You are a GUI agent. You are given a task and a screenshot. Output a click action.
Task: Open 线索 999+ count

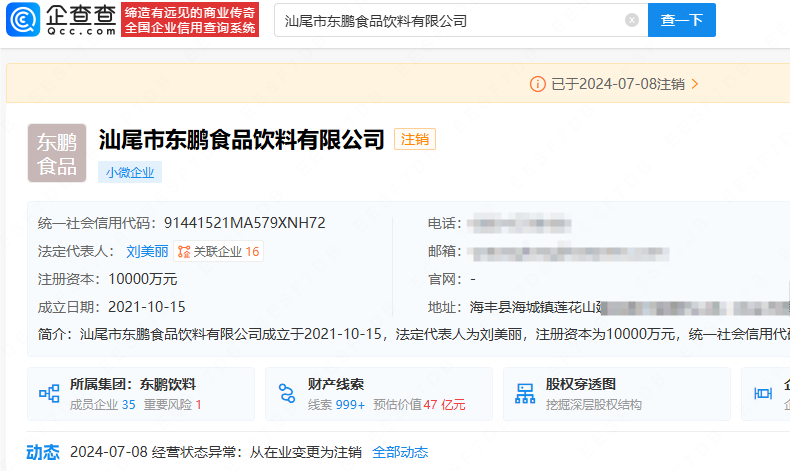[x=336, y=405]
